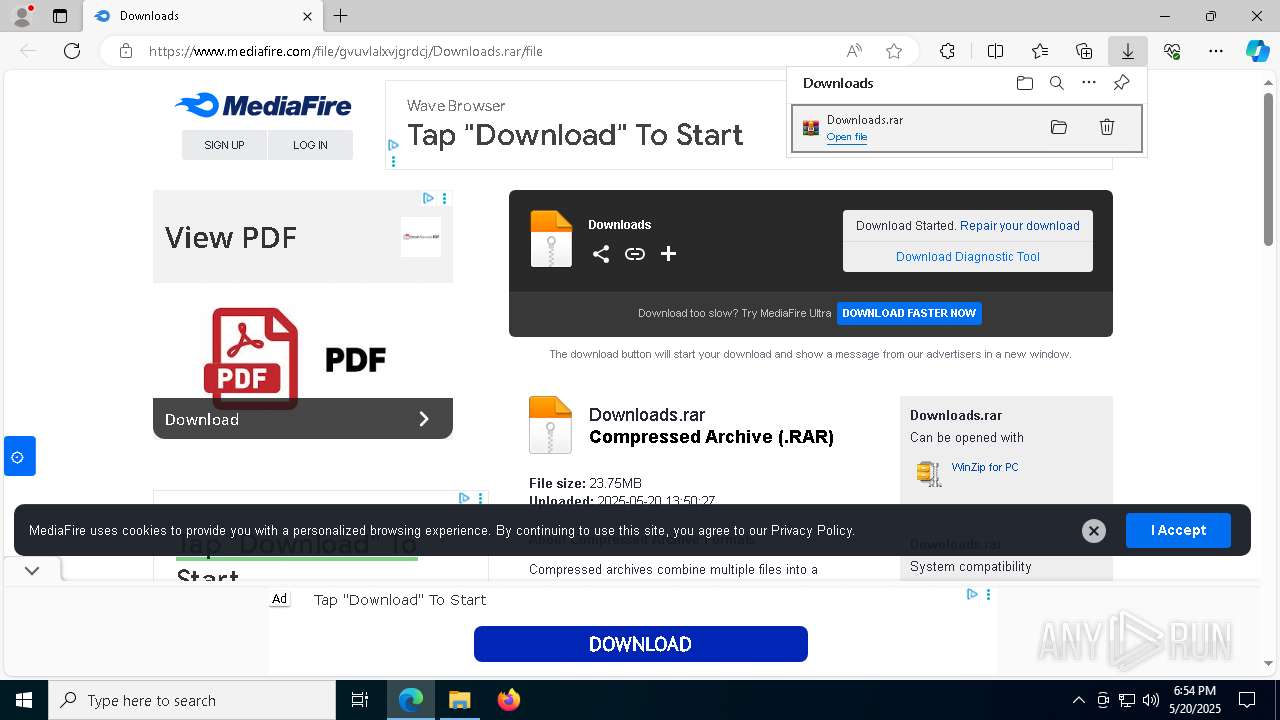Click the blue DOWNLOAD ad button
Screen dimensions: 1280x720
[640, 644]
